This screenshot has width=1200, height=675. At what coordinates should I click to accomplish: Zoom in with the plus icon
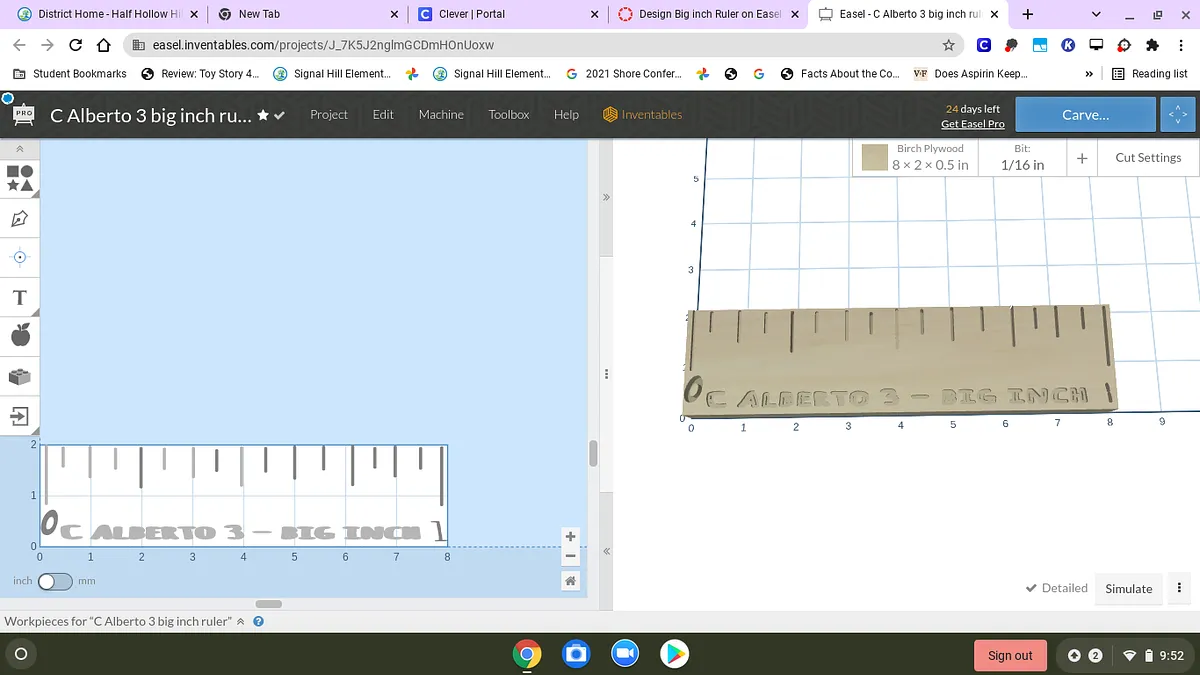click(570, 536)
